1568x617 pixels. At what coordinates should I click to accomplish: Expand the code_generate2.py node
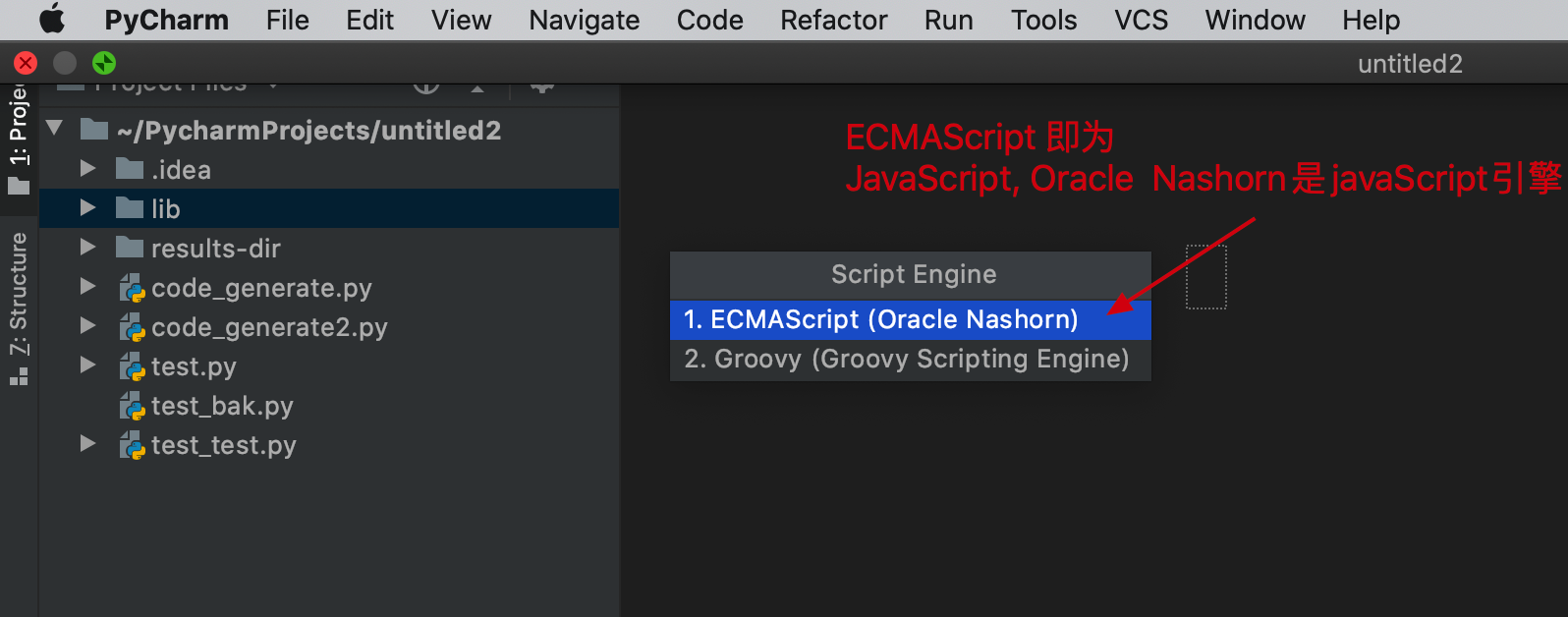(x=87, y=326)
